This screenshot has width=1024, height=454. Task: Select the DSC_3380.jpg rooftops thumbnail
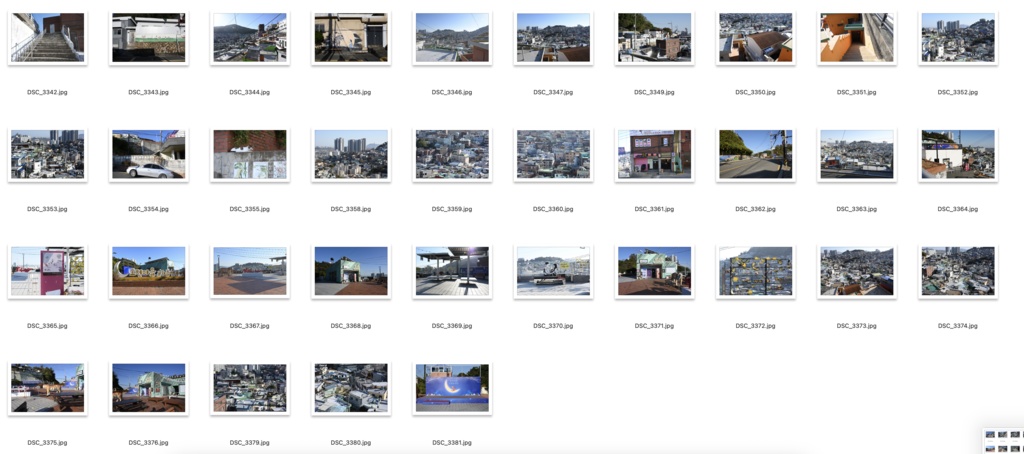click(x=351, y=388)
